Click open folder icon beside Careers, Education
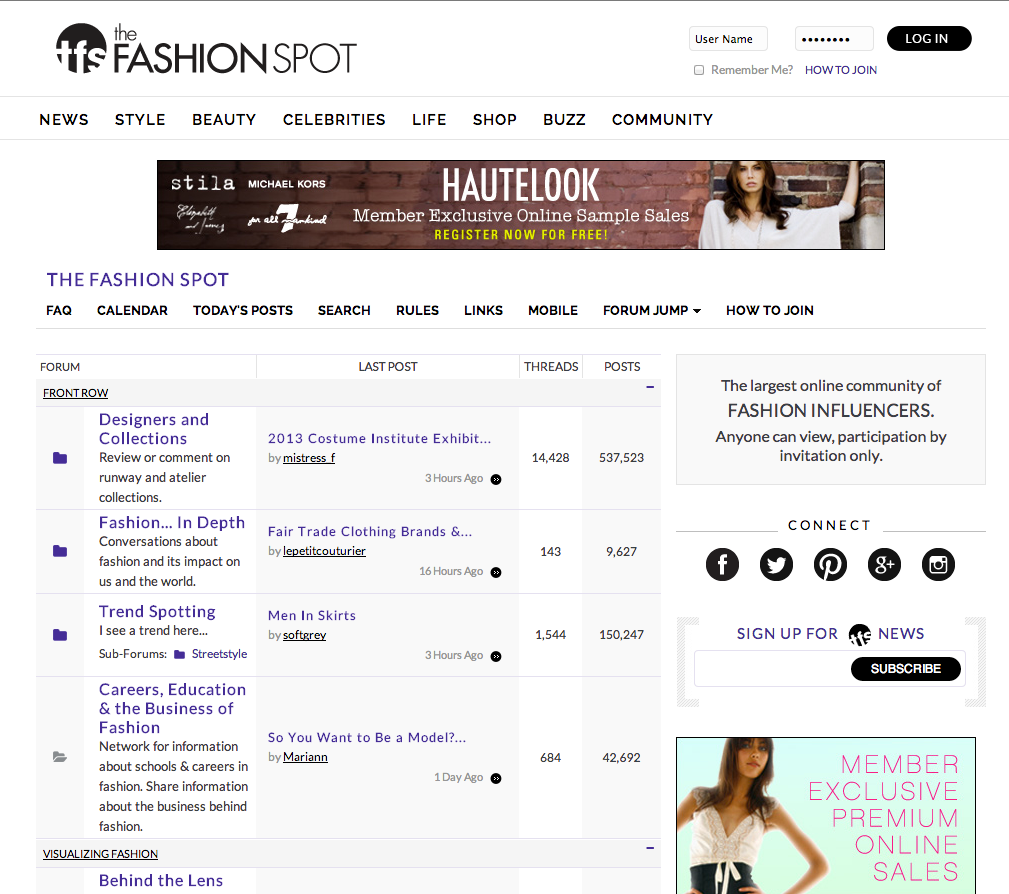 point(60,757)
